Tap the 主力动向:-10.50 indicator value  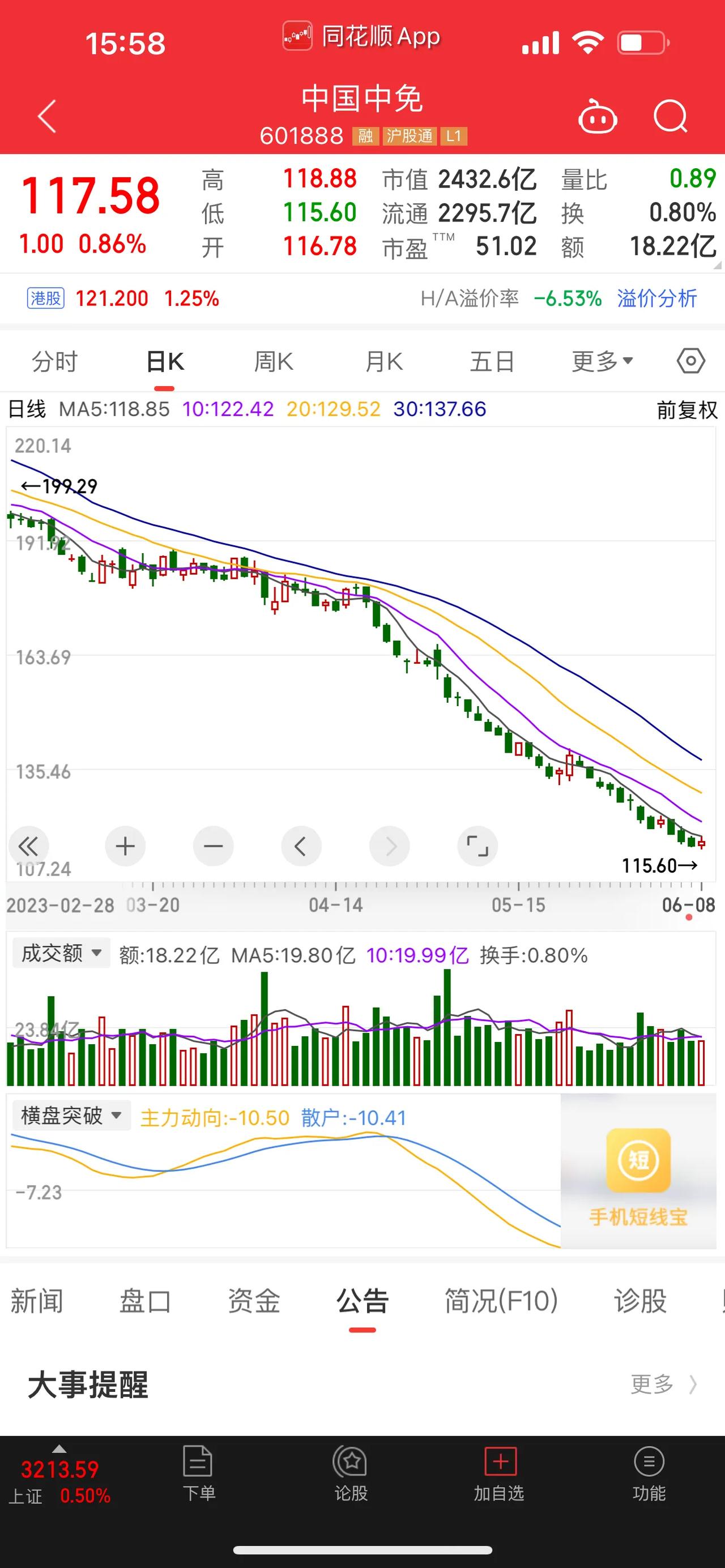tap(215, 1118)
